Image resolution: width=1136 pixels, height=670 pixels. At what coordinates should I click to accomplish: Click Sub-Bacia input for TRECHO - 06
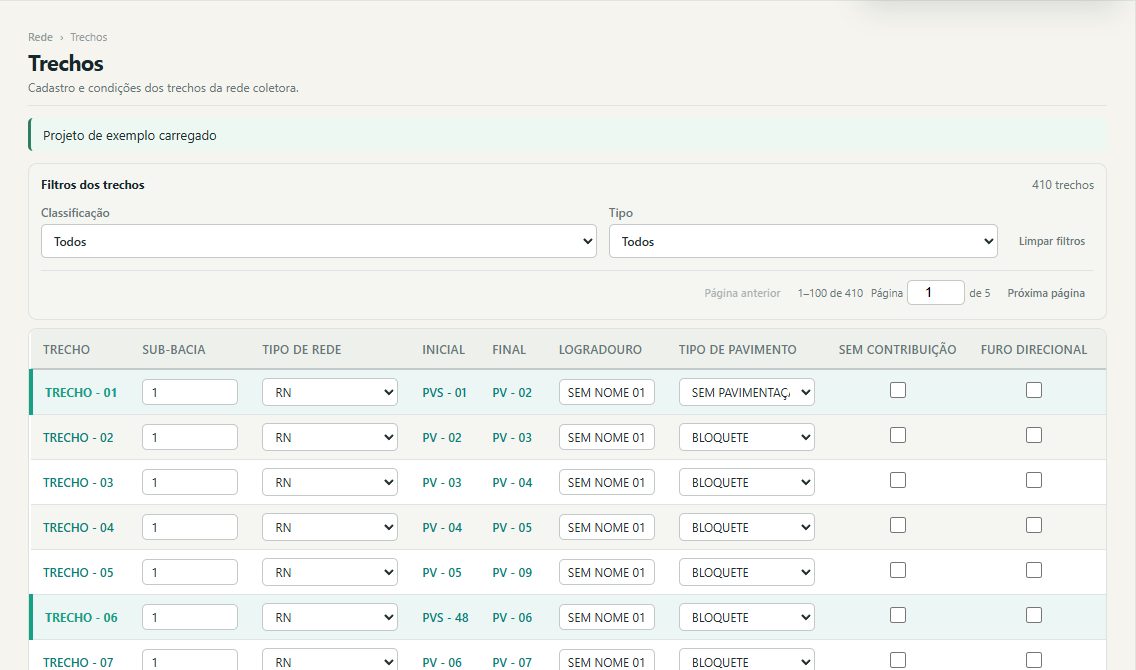point(190,617)
